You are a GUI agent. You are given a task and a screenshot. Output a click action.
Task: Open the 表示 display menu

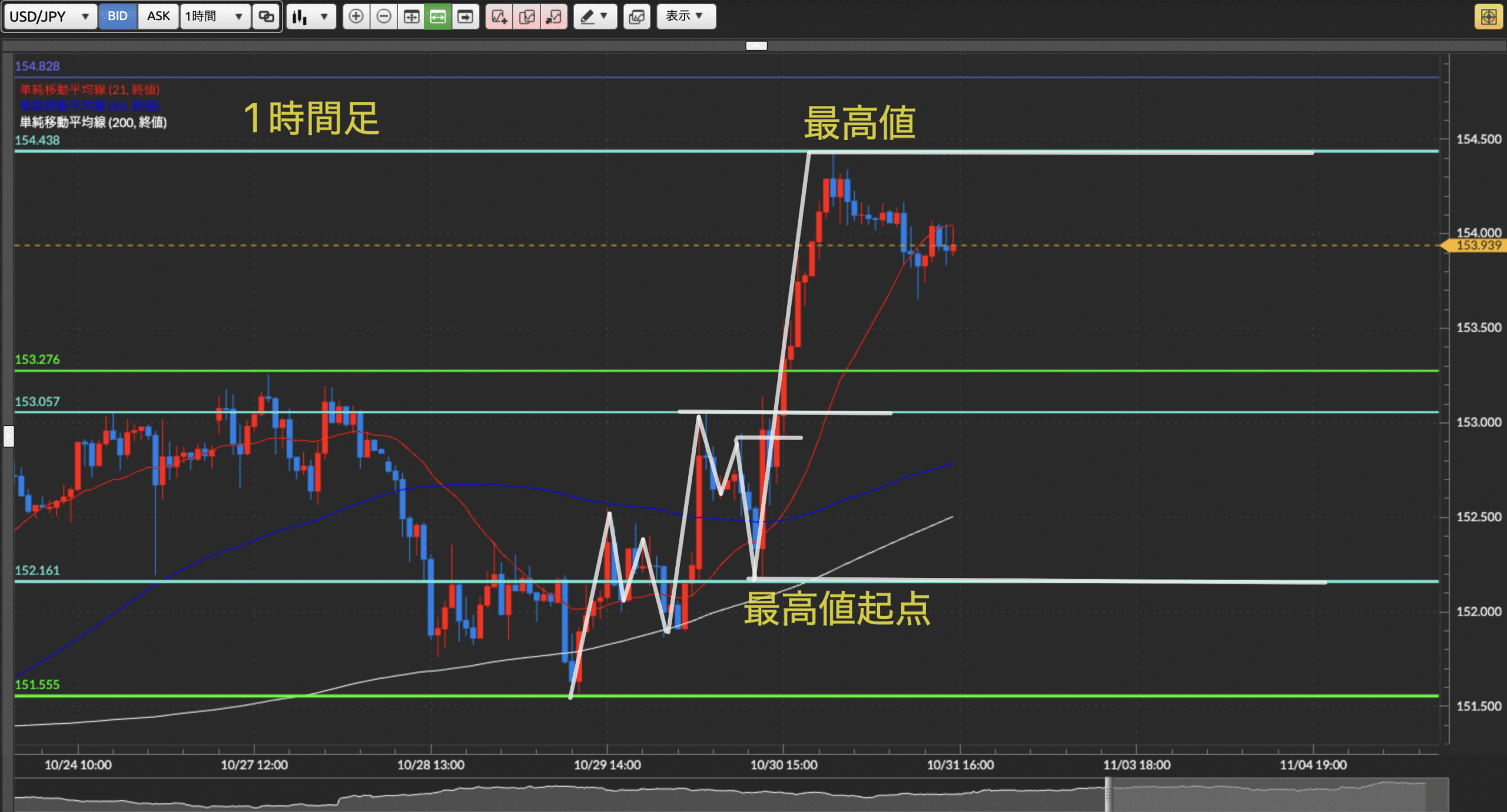[686, 16]
